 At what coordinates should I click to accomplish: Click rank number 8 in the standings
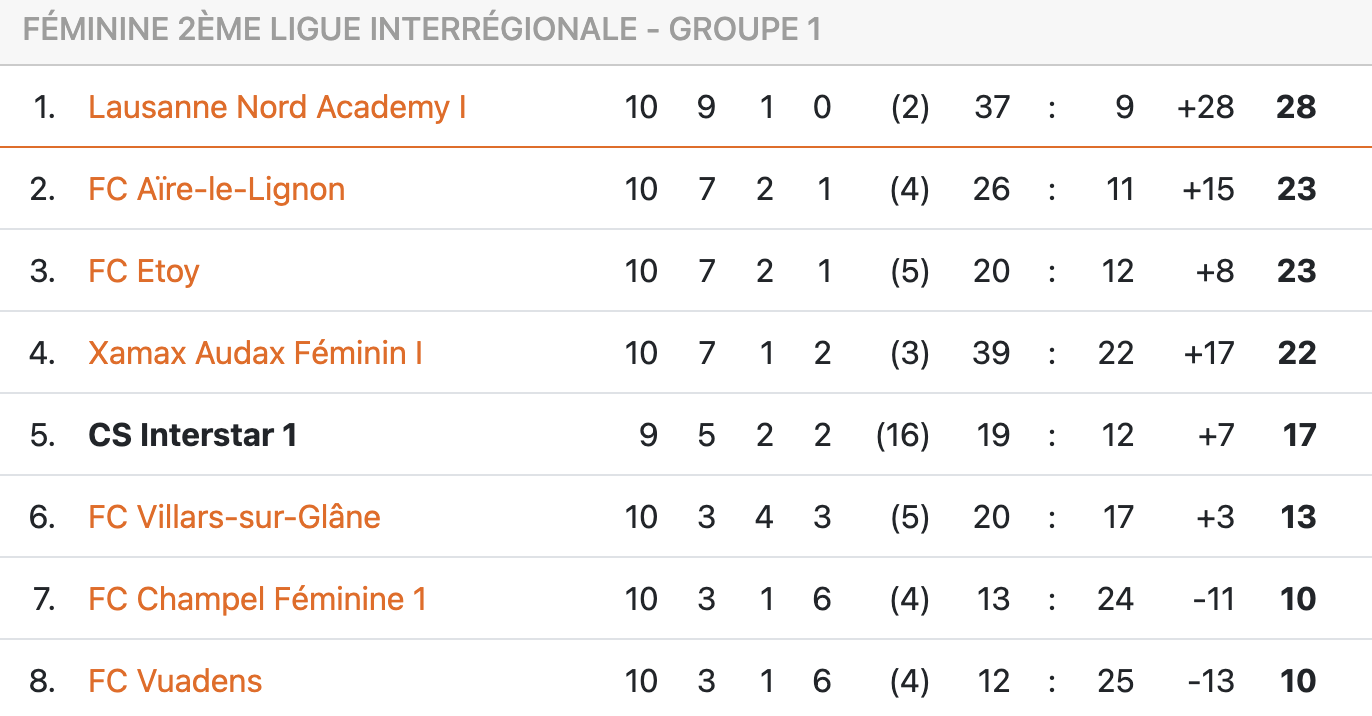(x=42, y=681)
